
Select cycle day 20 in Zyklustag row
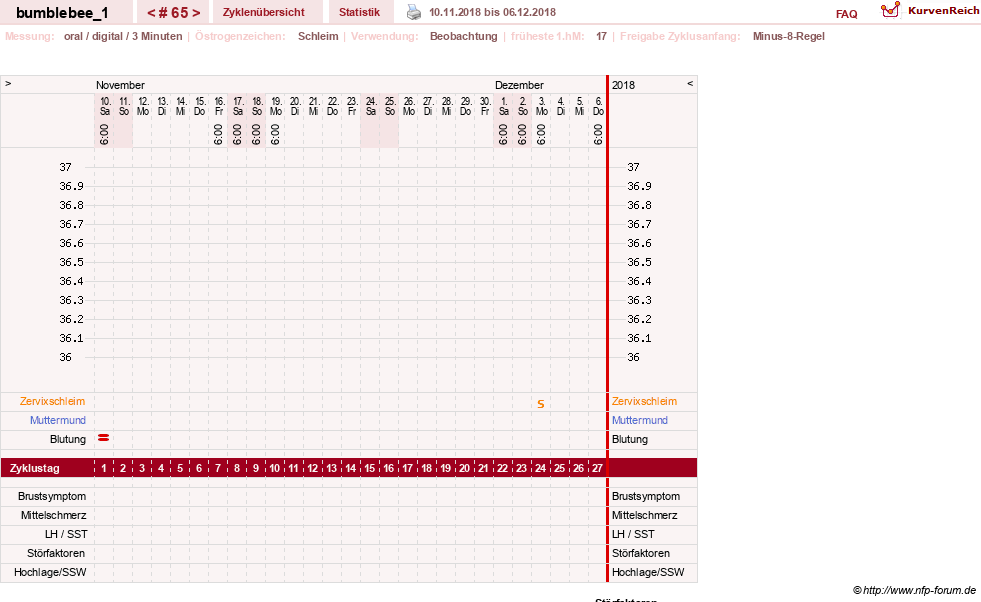pos(465,468)
